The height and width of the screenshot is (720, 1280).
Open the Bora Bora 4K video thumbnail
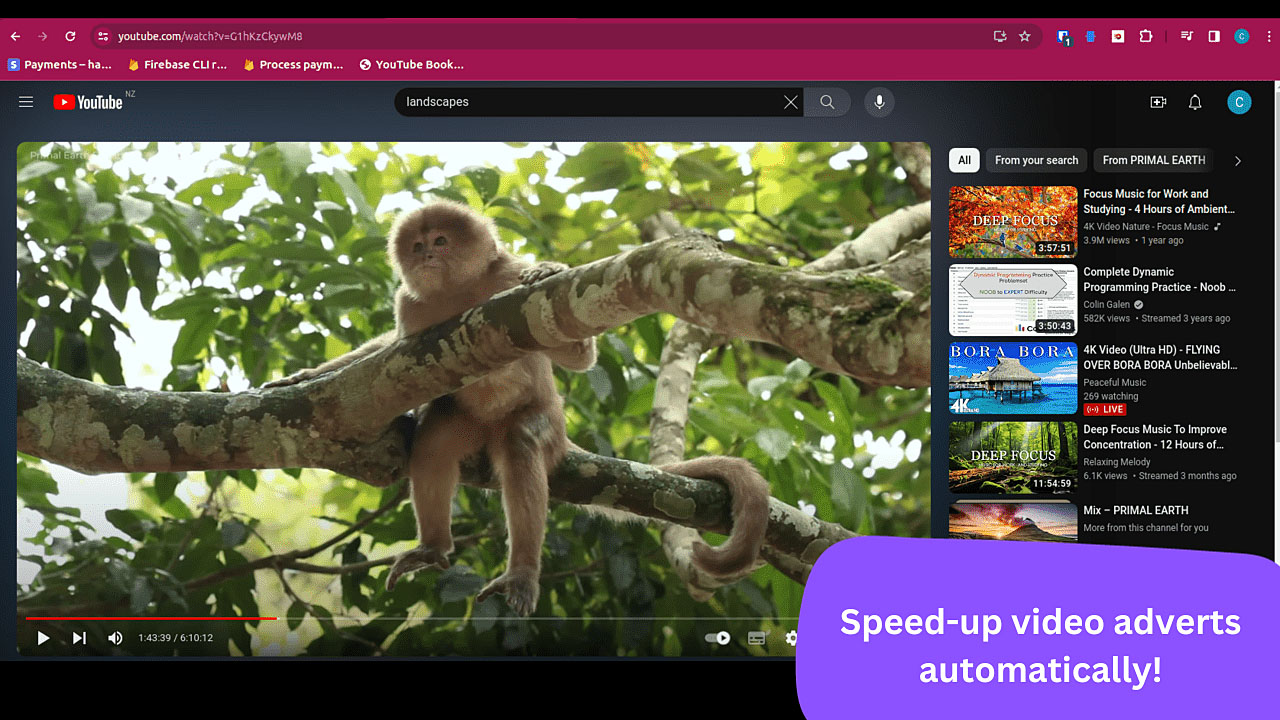1012,379
